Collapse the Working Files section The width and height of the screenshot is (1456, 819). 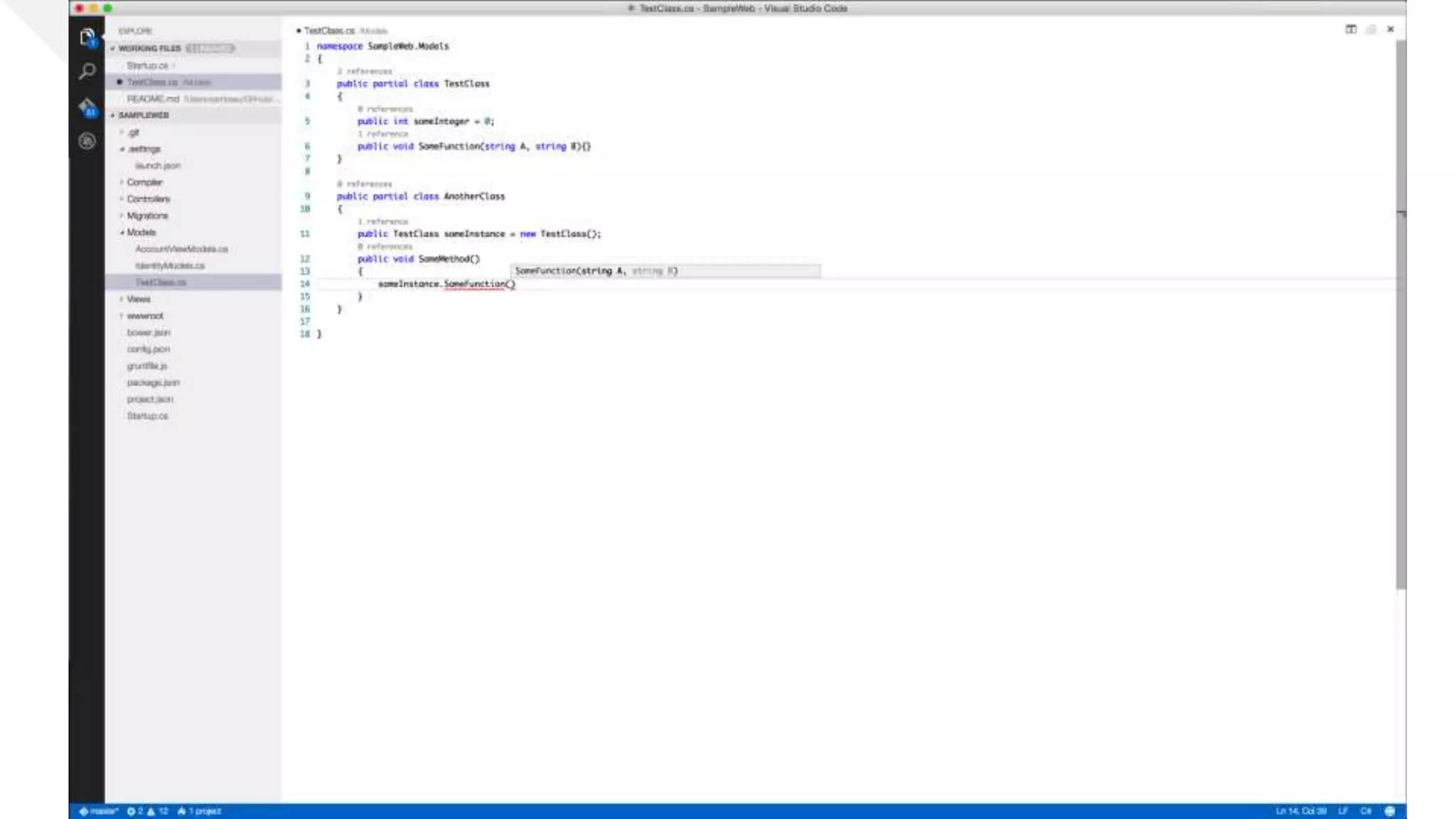click(x=149, y=48)
